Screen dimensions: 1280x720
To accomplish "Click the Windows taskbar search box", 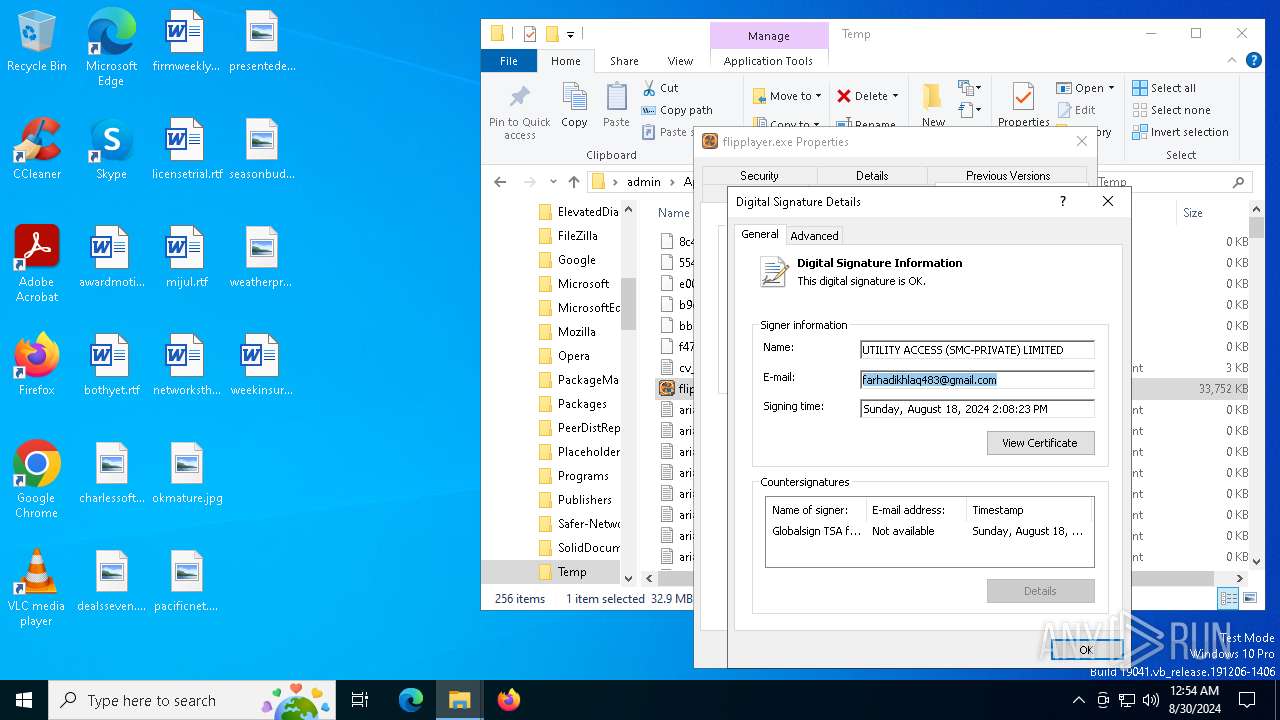I will [193, 700].
